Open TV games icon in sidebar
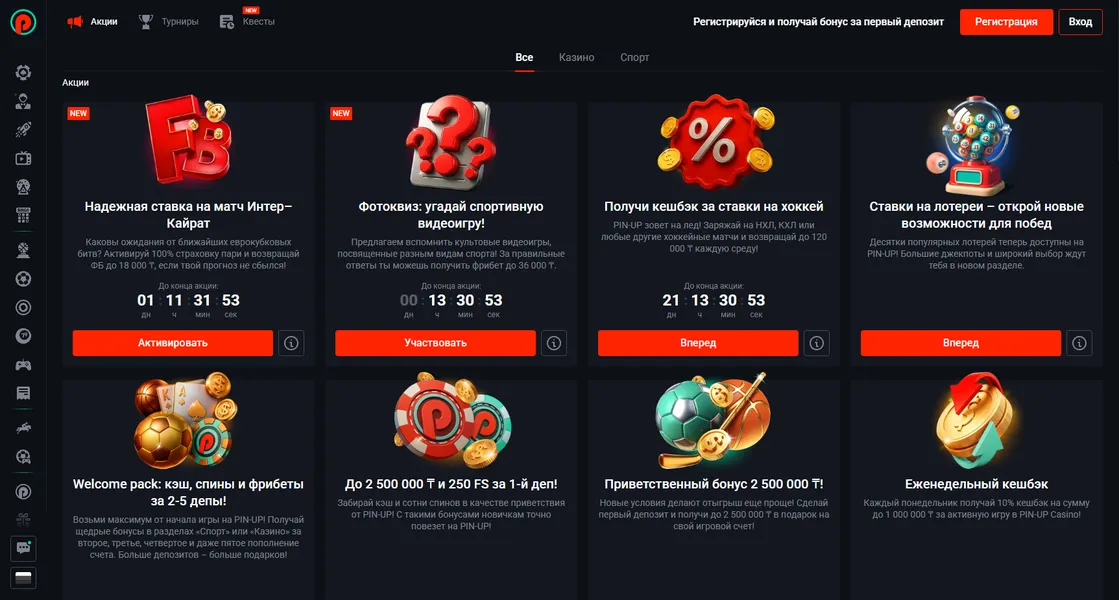 click(23, 158)
